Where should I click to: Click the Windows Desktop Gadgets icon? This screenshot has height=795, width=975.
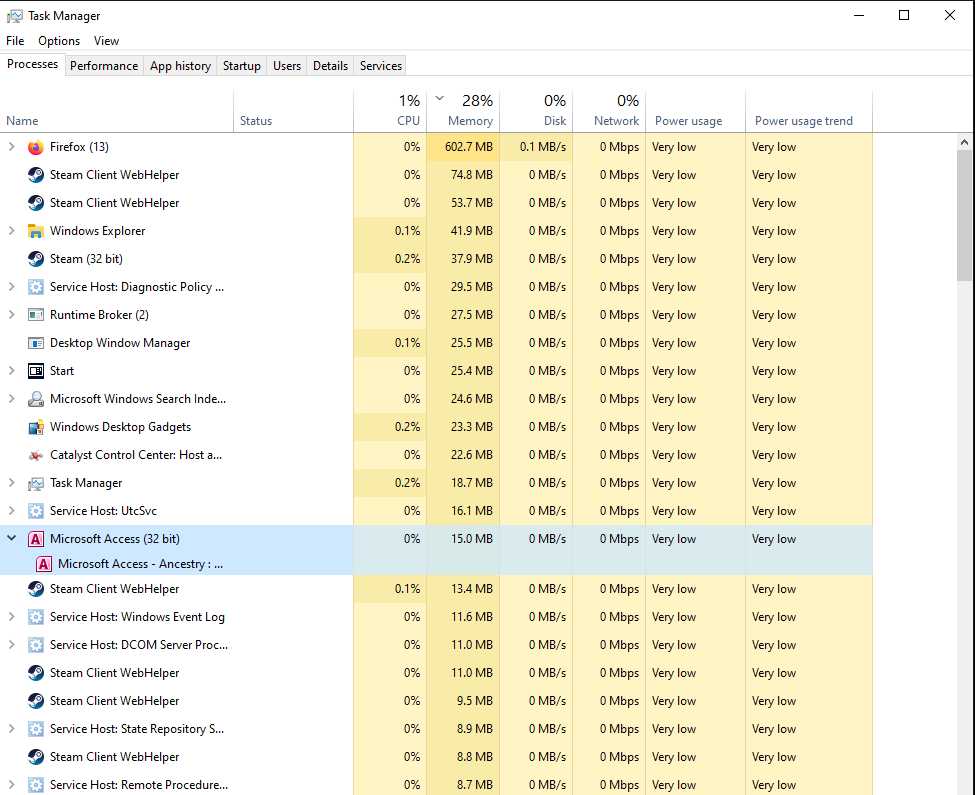tap(35, 427)
